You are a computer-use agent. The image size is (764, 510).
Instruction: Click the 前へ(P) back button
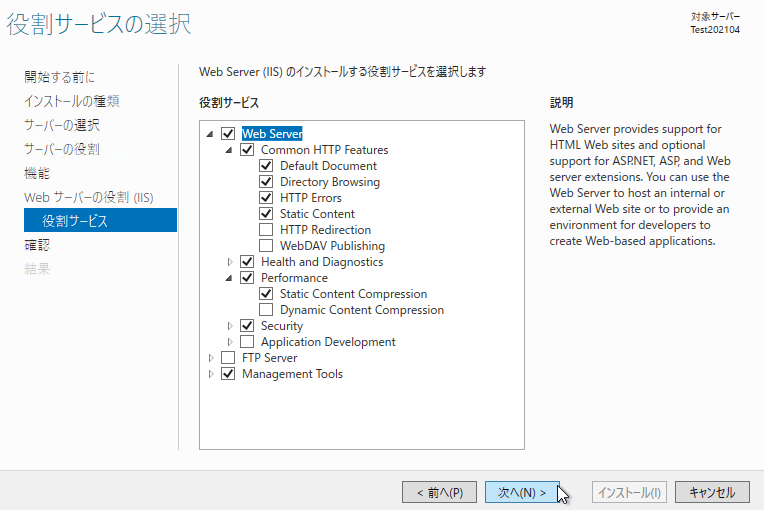439,492
